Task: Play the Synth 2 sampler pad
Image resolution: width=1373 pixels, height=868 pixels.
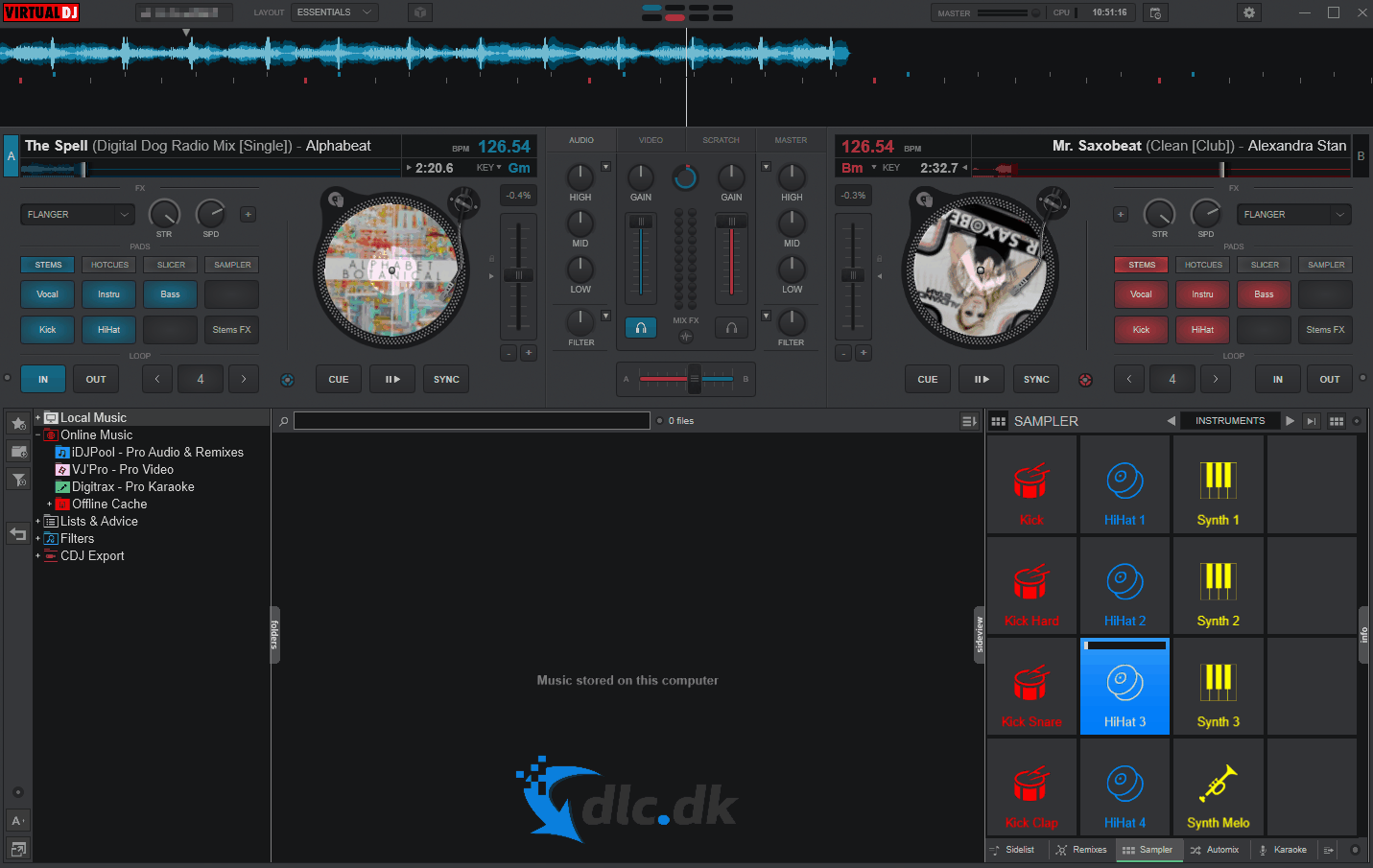Action: 1218,585
